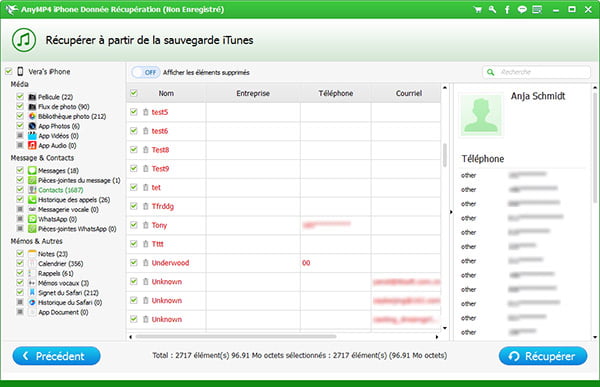
Task: Click the Anja Schmidt avatar picture
Action: click(x=481, y=115)
